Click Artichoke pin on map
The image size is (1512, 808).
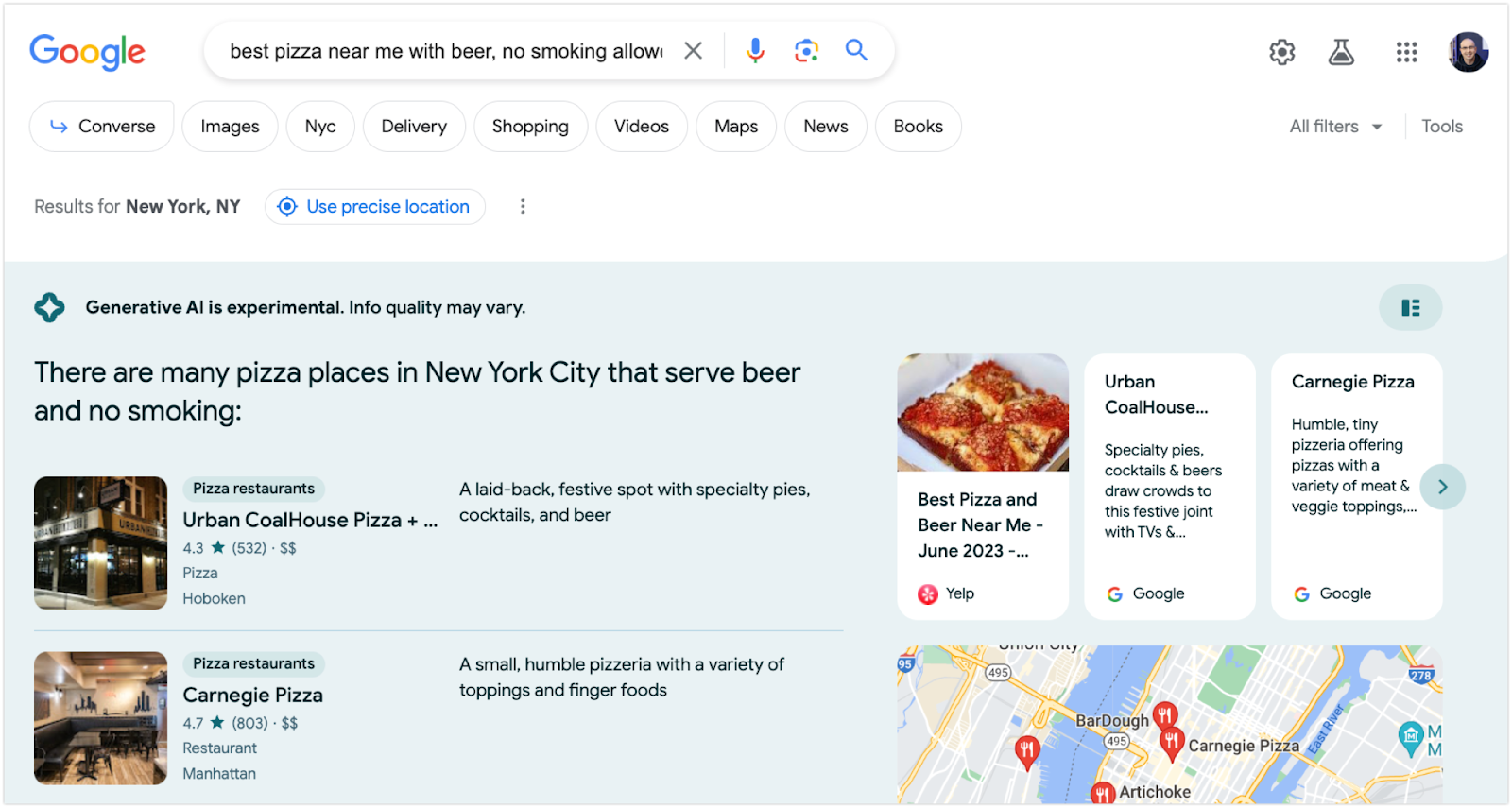coord(1103,794)
